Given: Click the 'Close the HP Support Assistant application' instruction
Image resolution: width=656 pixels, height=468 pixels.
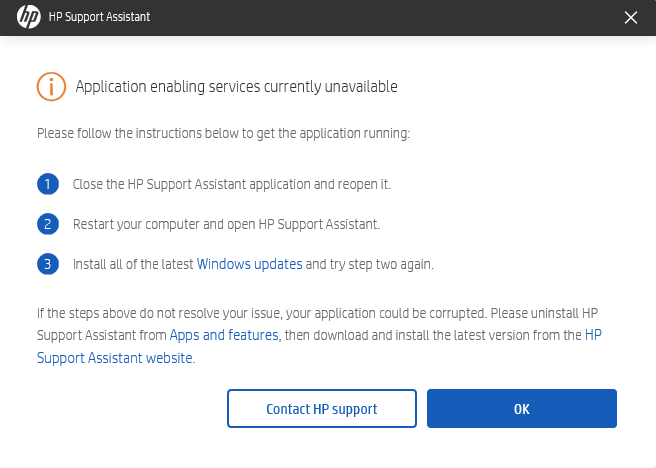Looking at the screenshot, I should click(x=231, y=185).
